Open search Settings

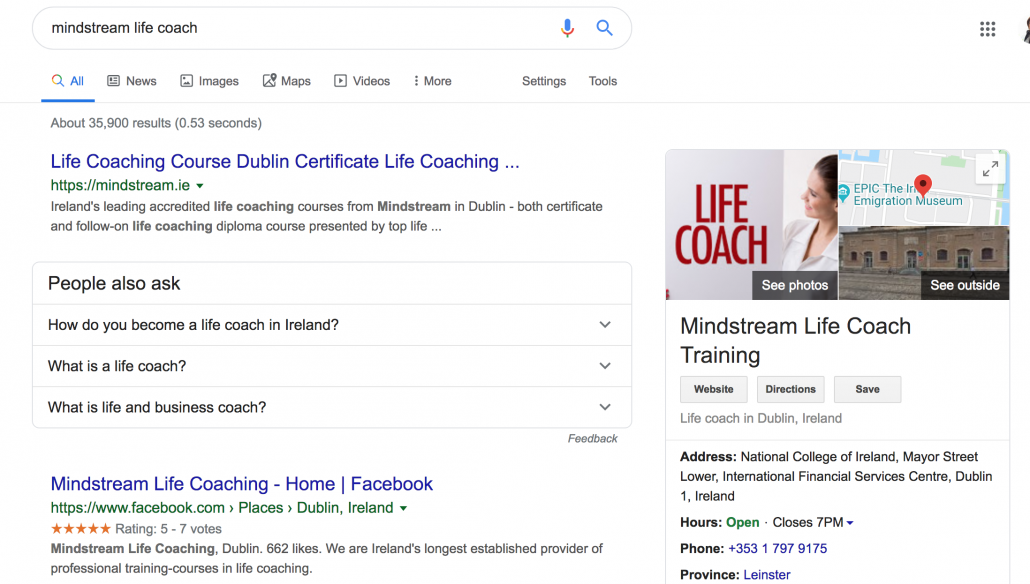(544, 81)
